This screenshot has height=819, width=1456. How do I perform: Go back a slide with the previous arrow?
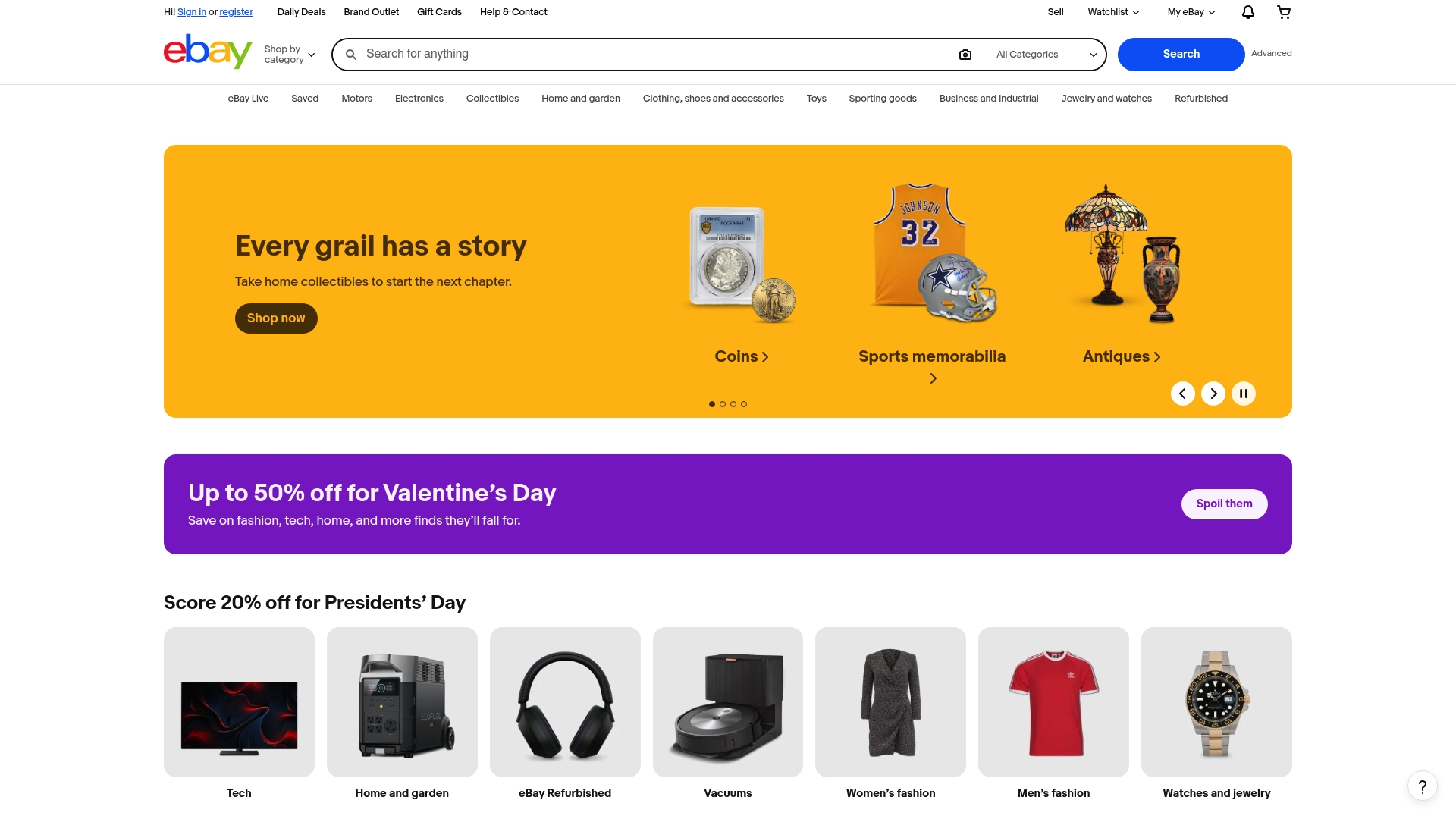coord(1183,394)
